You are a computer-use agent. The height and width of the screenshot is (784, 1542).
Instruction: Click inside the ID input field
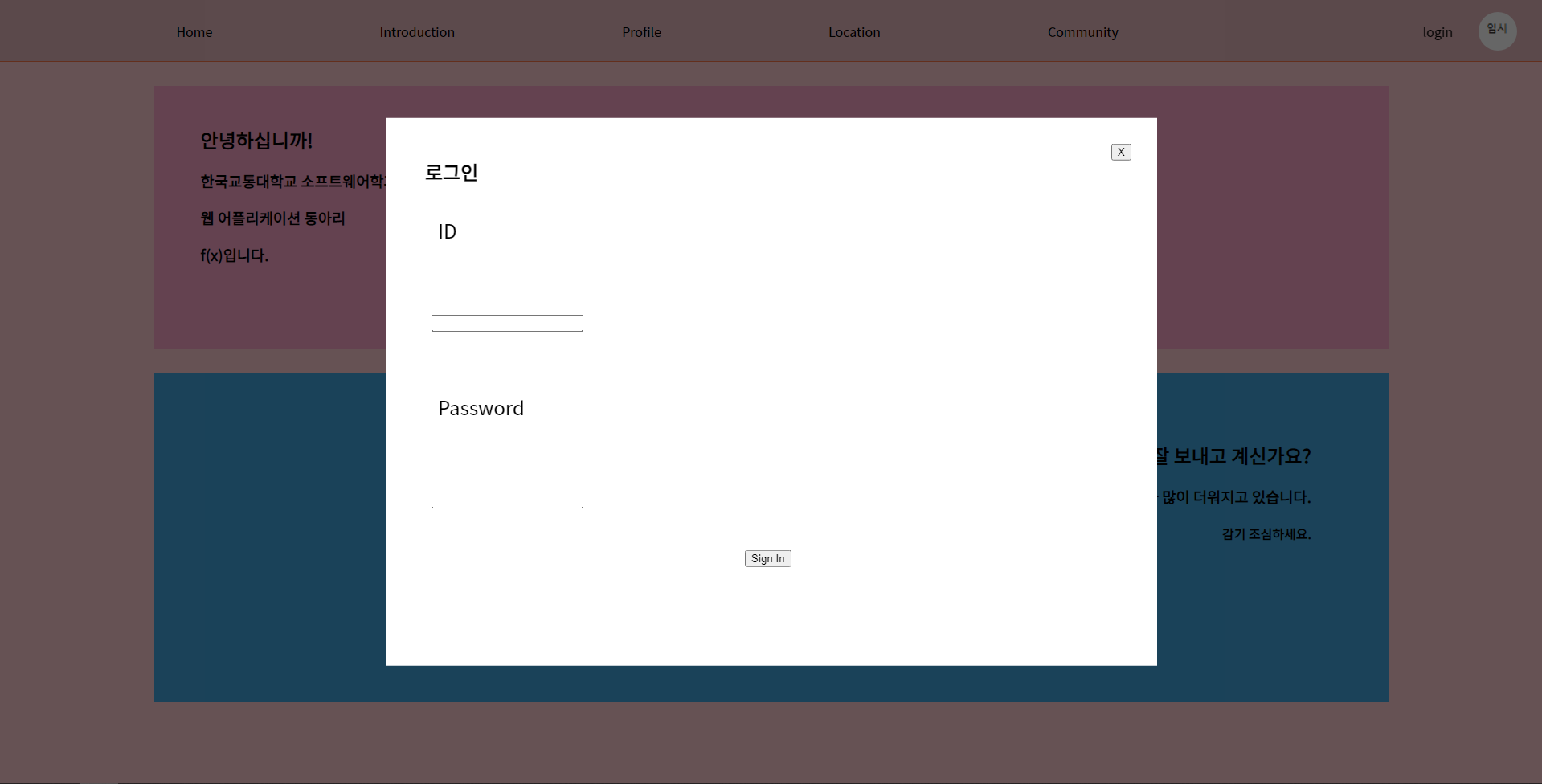[506, 322]
